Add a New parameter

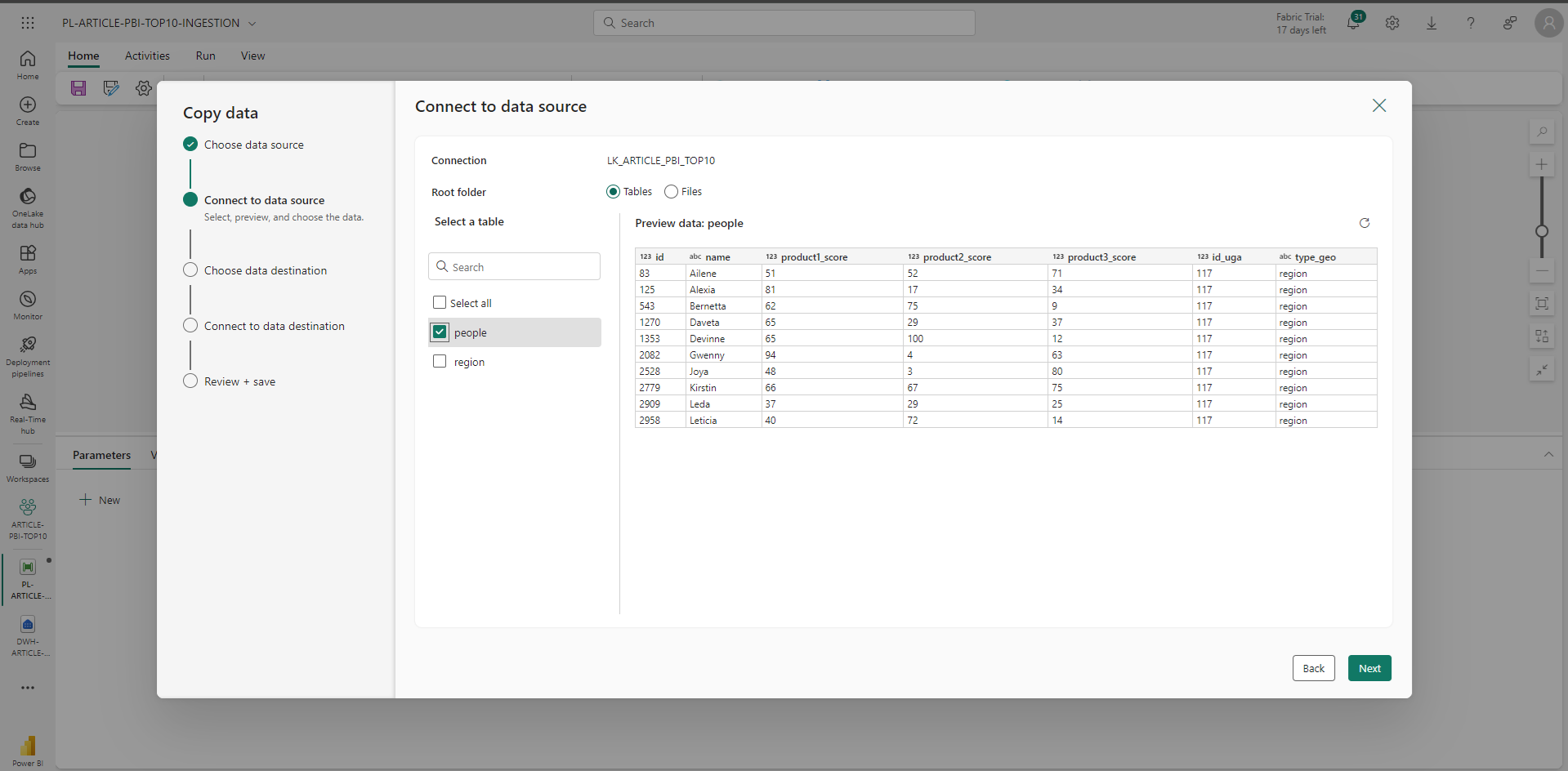point(100,500)
